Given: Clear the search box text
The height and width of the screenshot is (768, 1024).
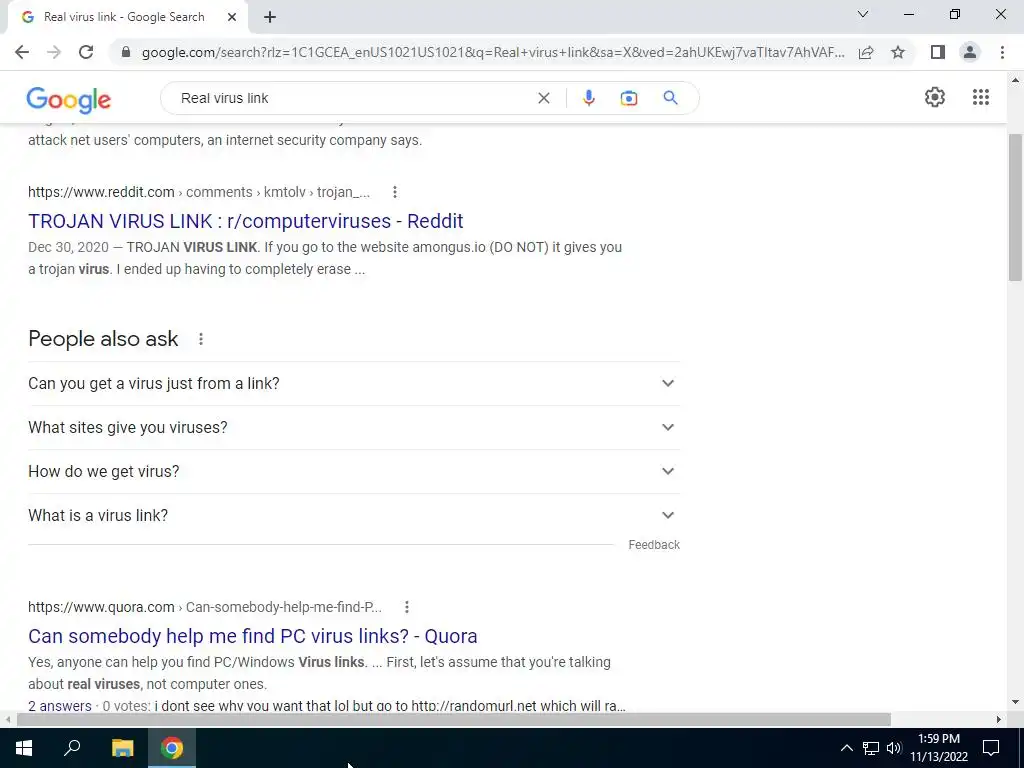Looking at the screenshot, I should 543,98.
